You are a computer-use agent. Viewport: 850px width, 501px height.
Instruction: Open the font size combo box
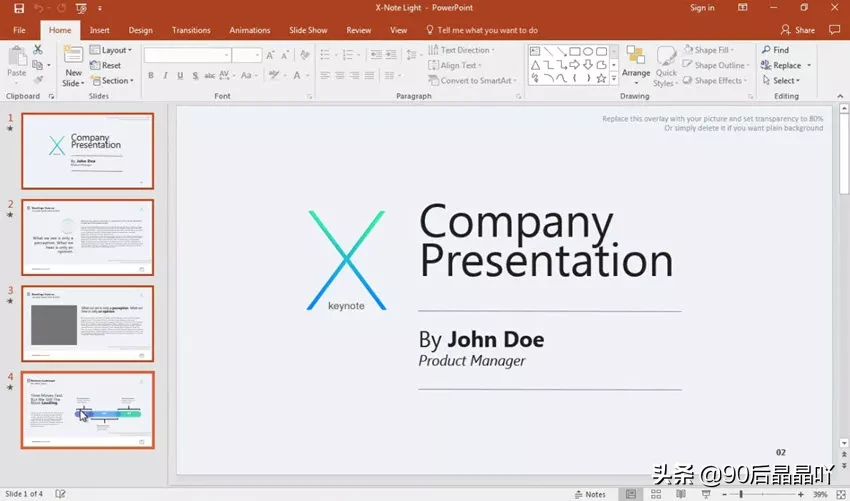[247, 55]
